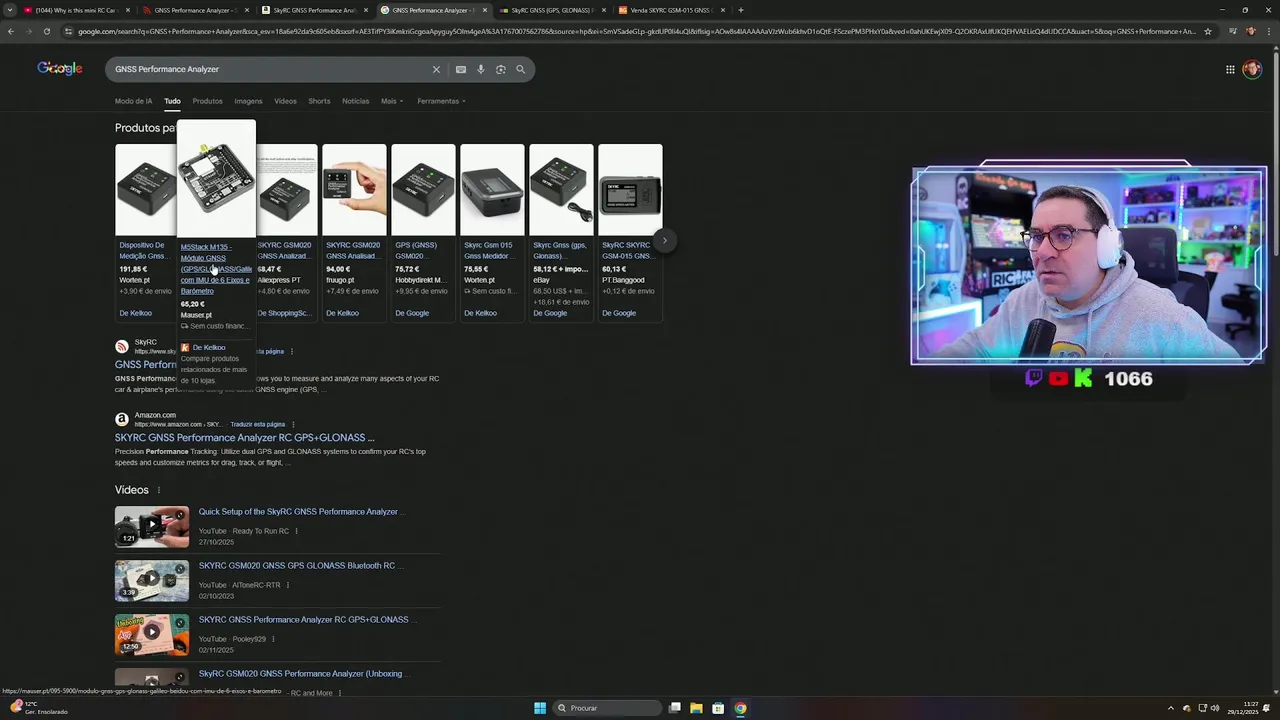Open the Google apps grid icon
This screenshot has width=1280, height=720.
pyautogui.click(x=1230, y=69)
